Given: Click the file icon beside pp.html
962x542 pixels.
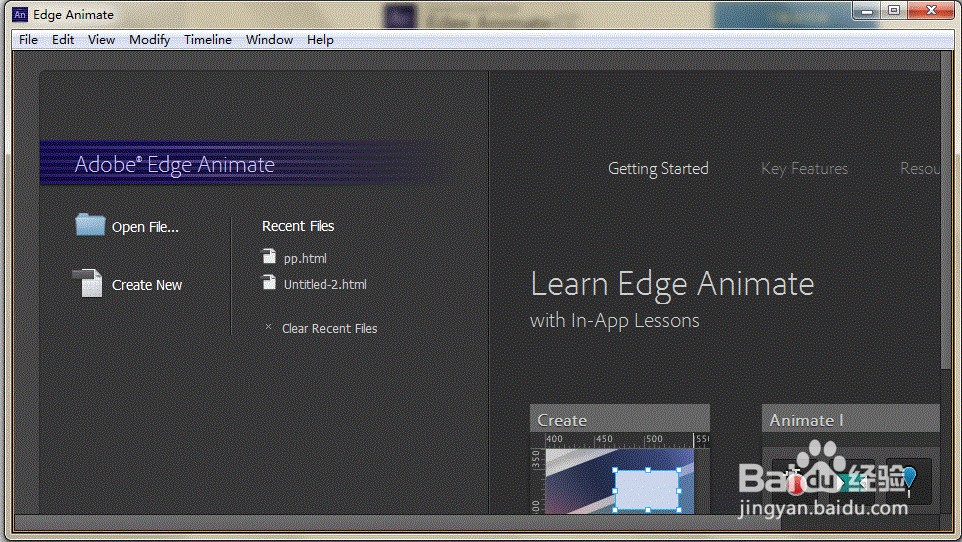Looking at the screenshot, I should [x=269, y=256].
